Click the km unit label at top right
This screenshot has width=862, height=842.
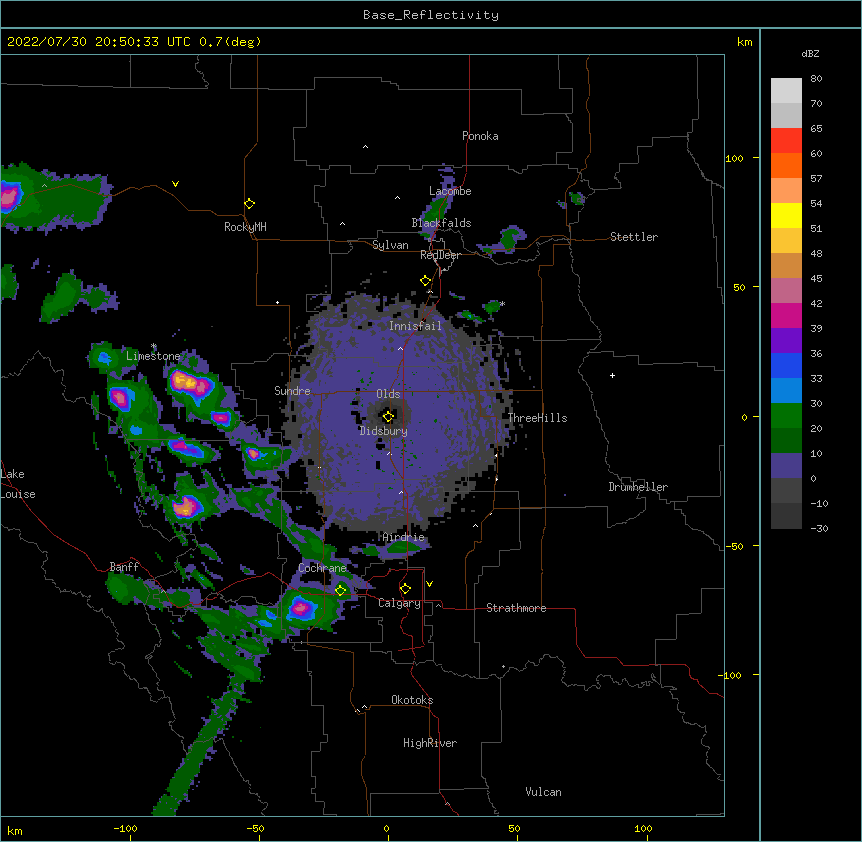click(745, 42)
